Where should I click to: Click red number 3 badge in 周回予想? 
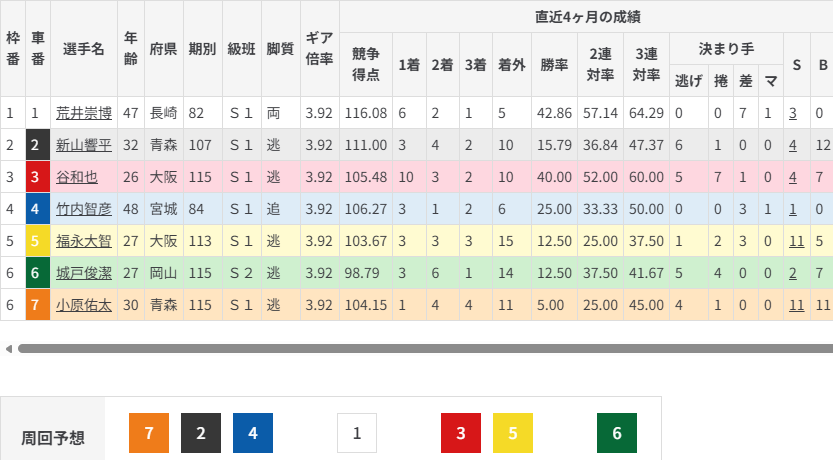point(461,433)
